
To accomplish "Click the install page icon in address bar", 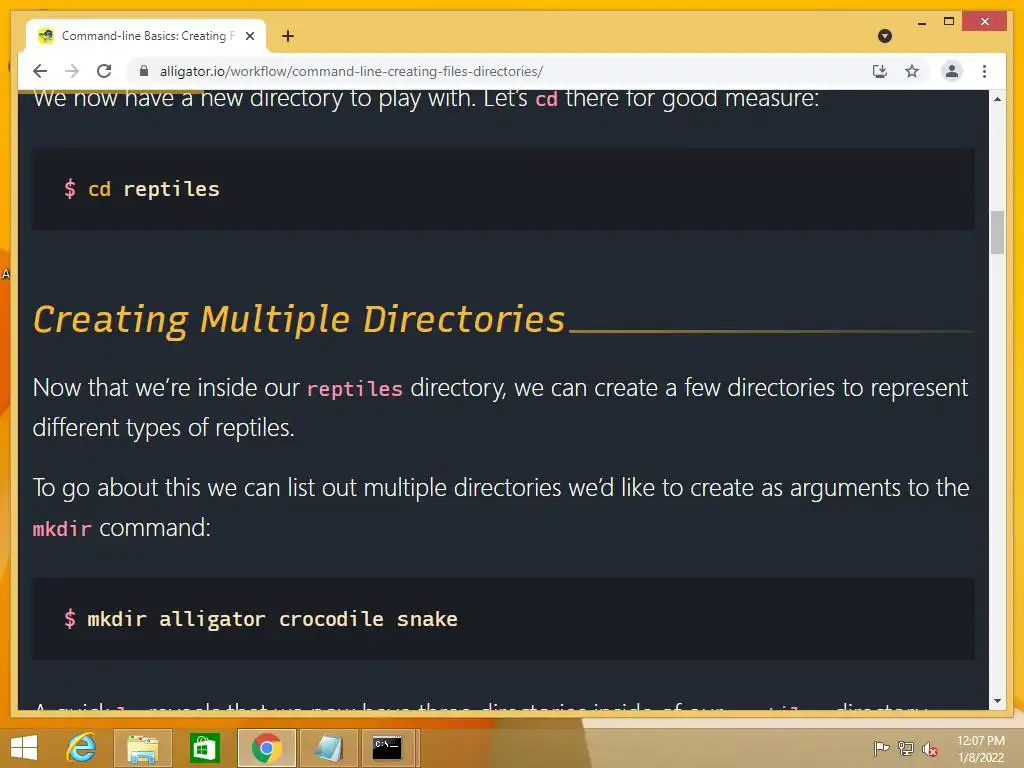I will pos(880,71).
